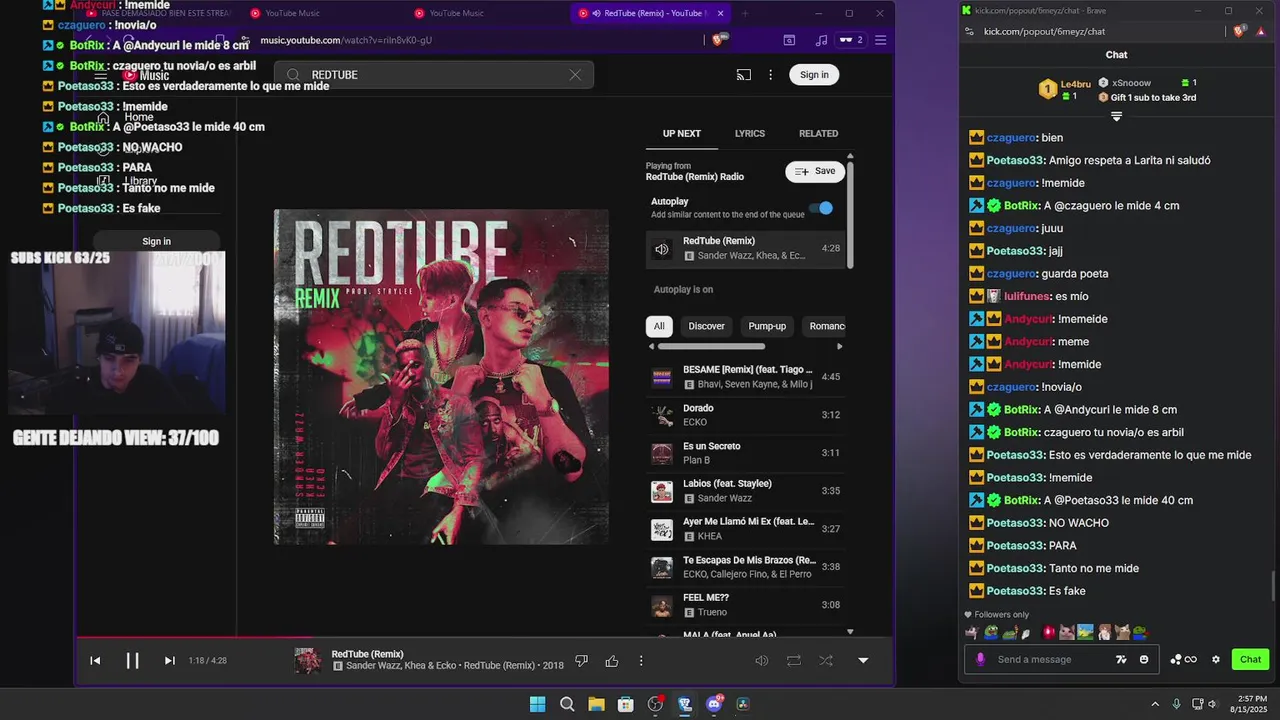Open Brave playlist music note icon

822,40
